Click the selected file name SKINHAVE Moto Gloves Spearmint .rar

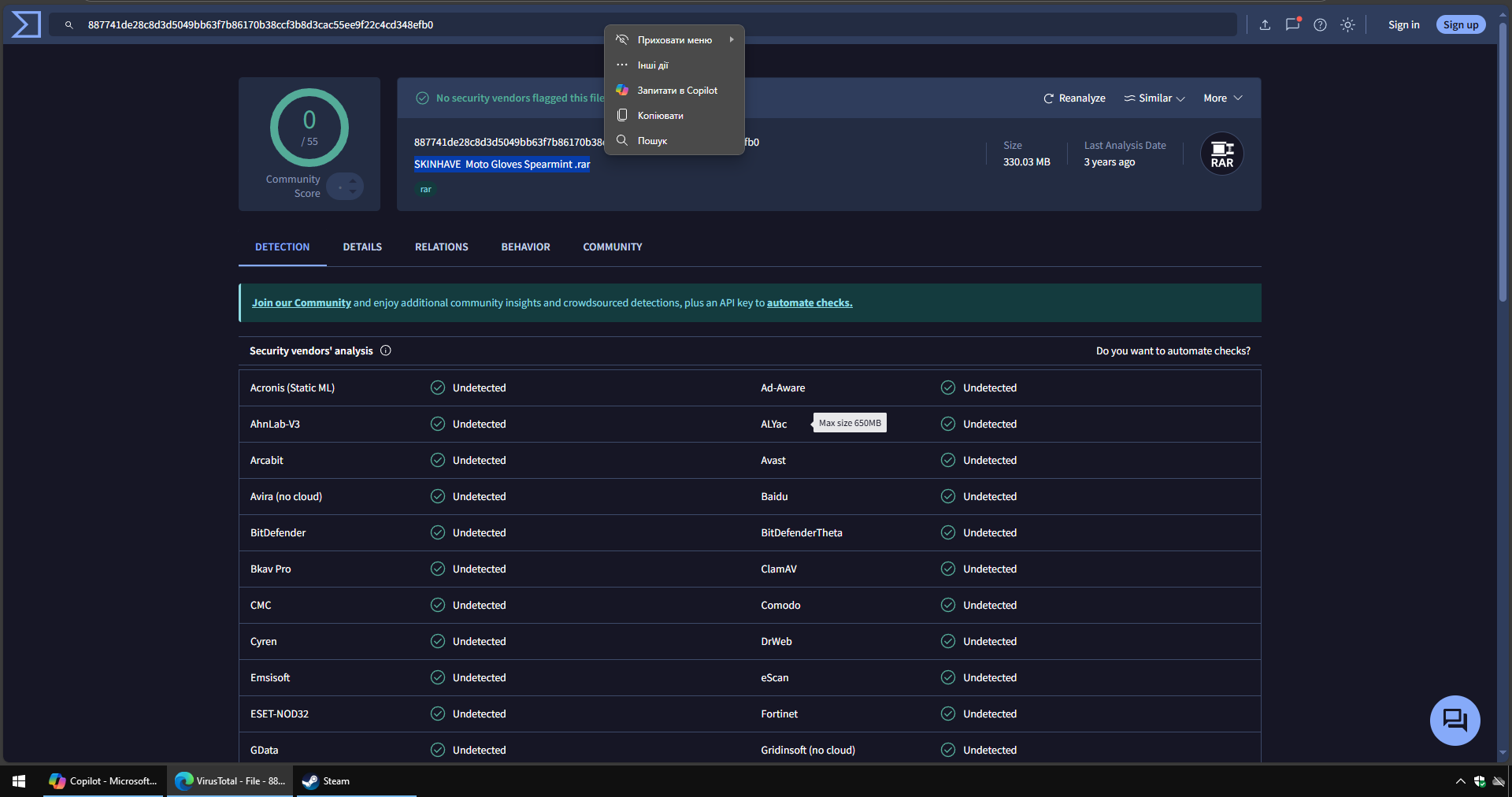502,165
